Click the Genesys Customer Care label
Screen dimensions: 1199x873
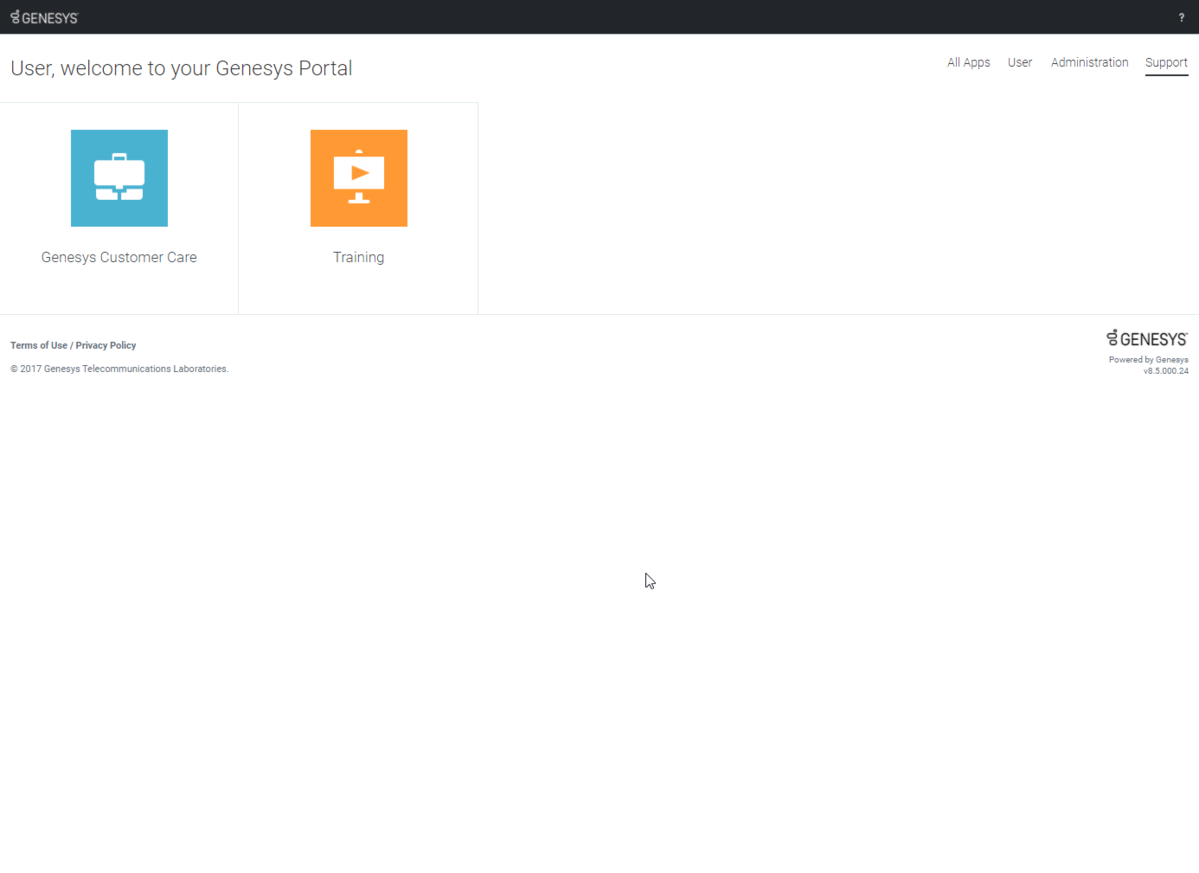point(119,258)
